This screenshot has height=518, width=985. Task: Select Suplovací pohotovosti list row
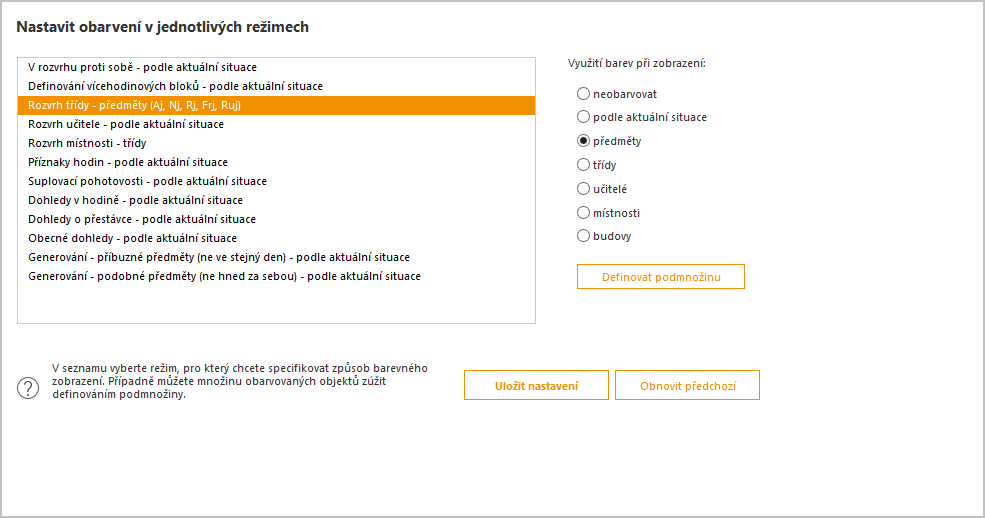[276, 181]
